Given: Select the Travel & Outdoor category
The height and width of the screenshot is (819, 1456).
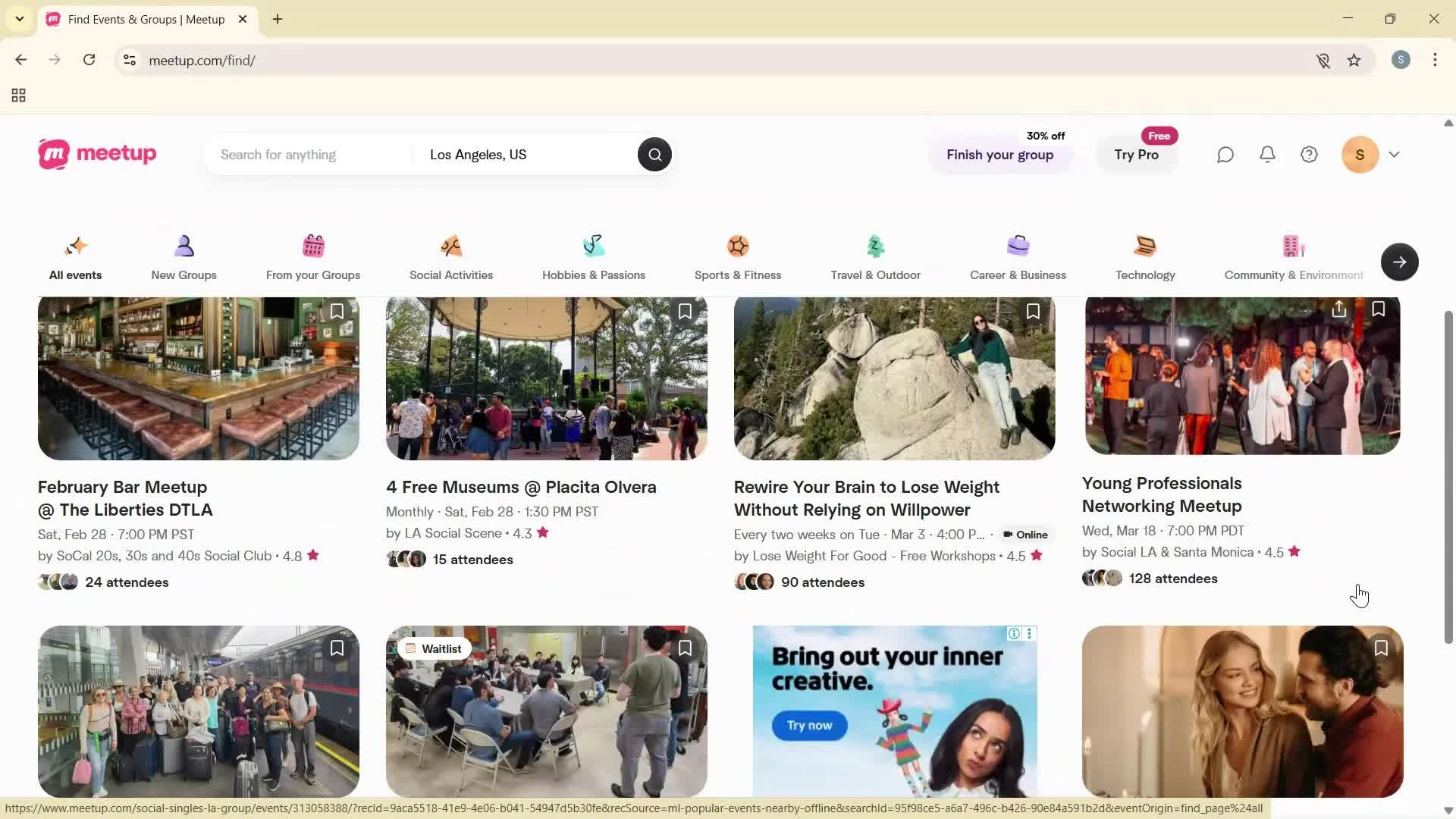Looking at the screenshot, I should tap(875, 258).
